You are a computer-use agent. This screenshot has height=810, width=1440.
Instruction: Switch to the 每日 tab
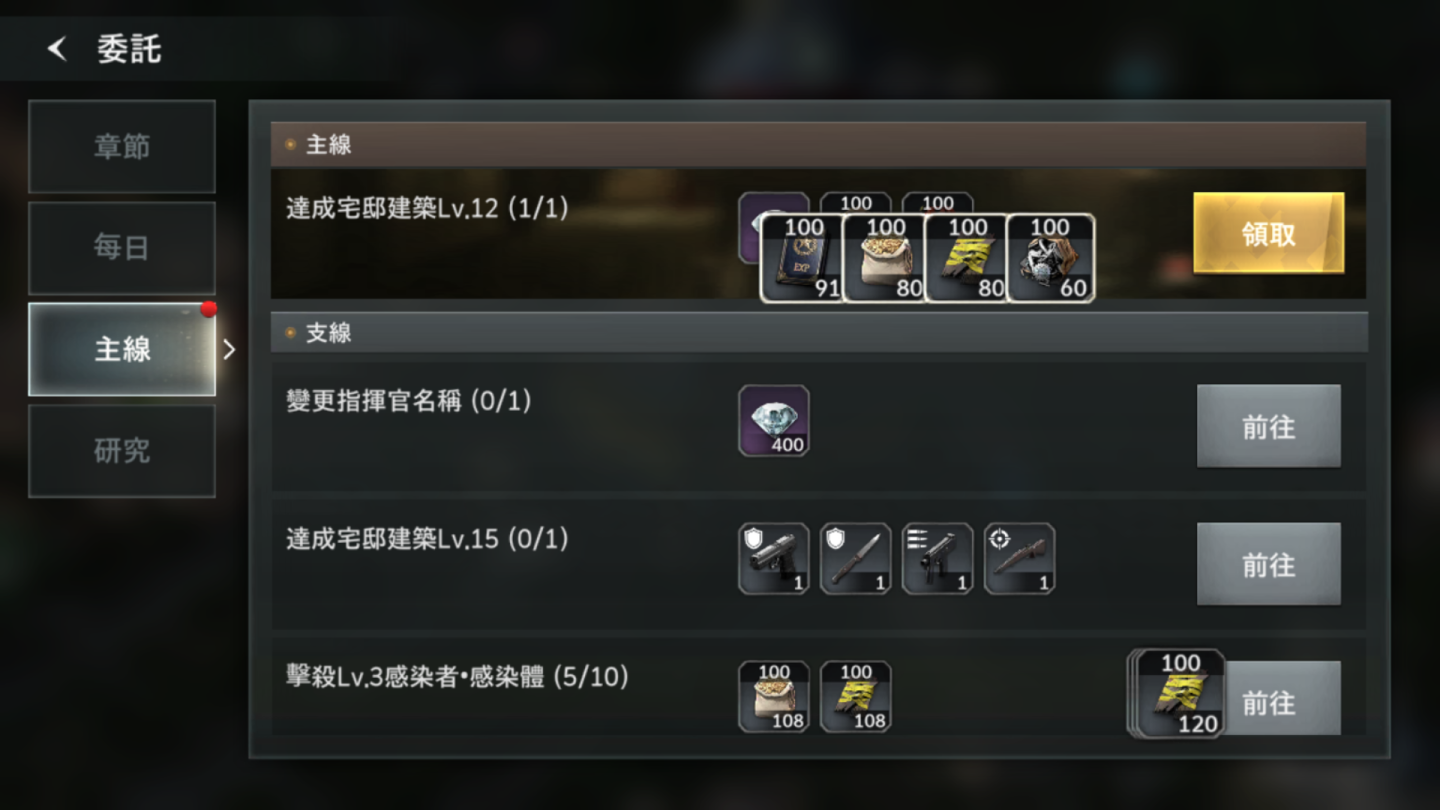pyautogui.click(x=122, y=248)
